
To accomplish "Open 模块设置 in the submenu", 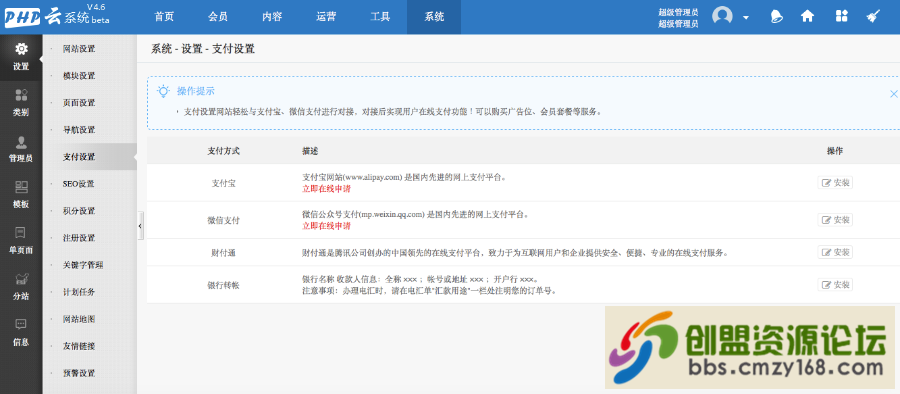I will [x=79, y=76].
